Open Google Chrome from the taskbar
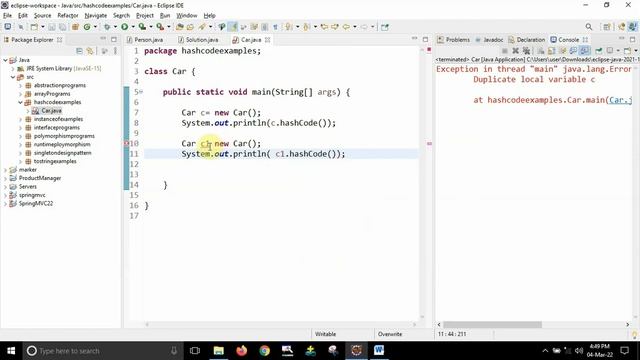The width and height of the screenshot is (640, 360). click(x=264, y=351)
